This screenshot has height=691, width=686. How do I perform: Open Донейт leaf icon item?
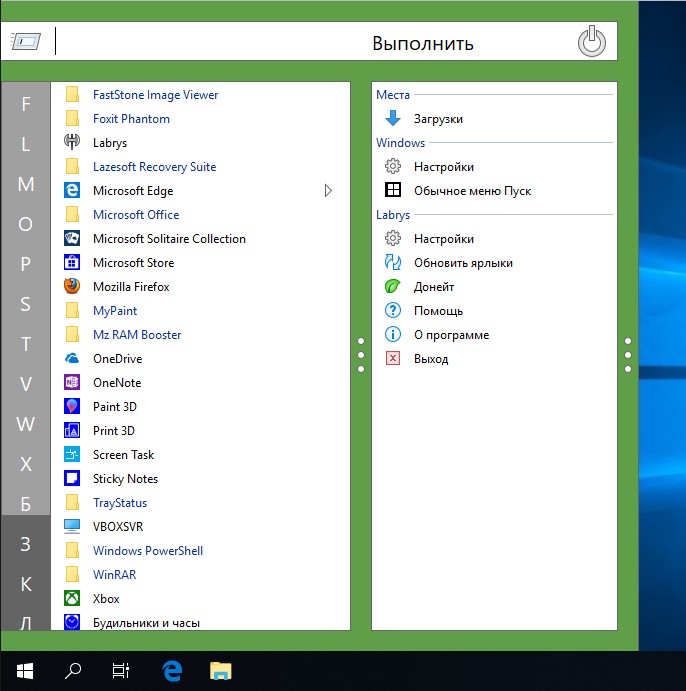[393, 286]
